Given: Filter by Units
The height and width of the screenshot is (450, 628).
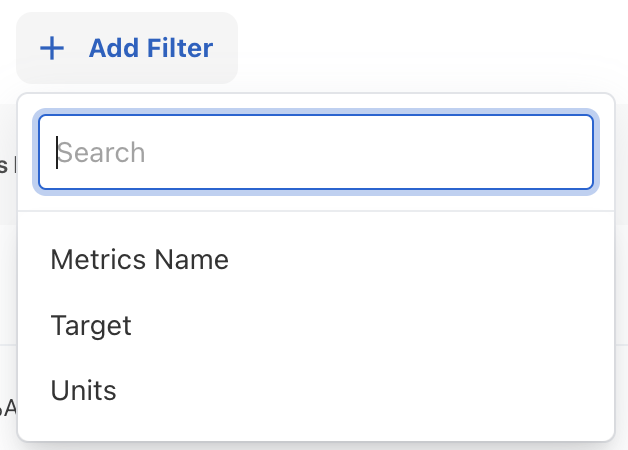Looking at the screenshot, I should click(x=83, y=390).
